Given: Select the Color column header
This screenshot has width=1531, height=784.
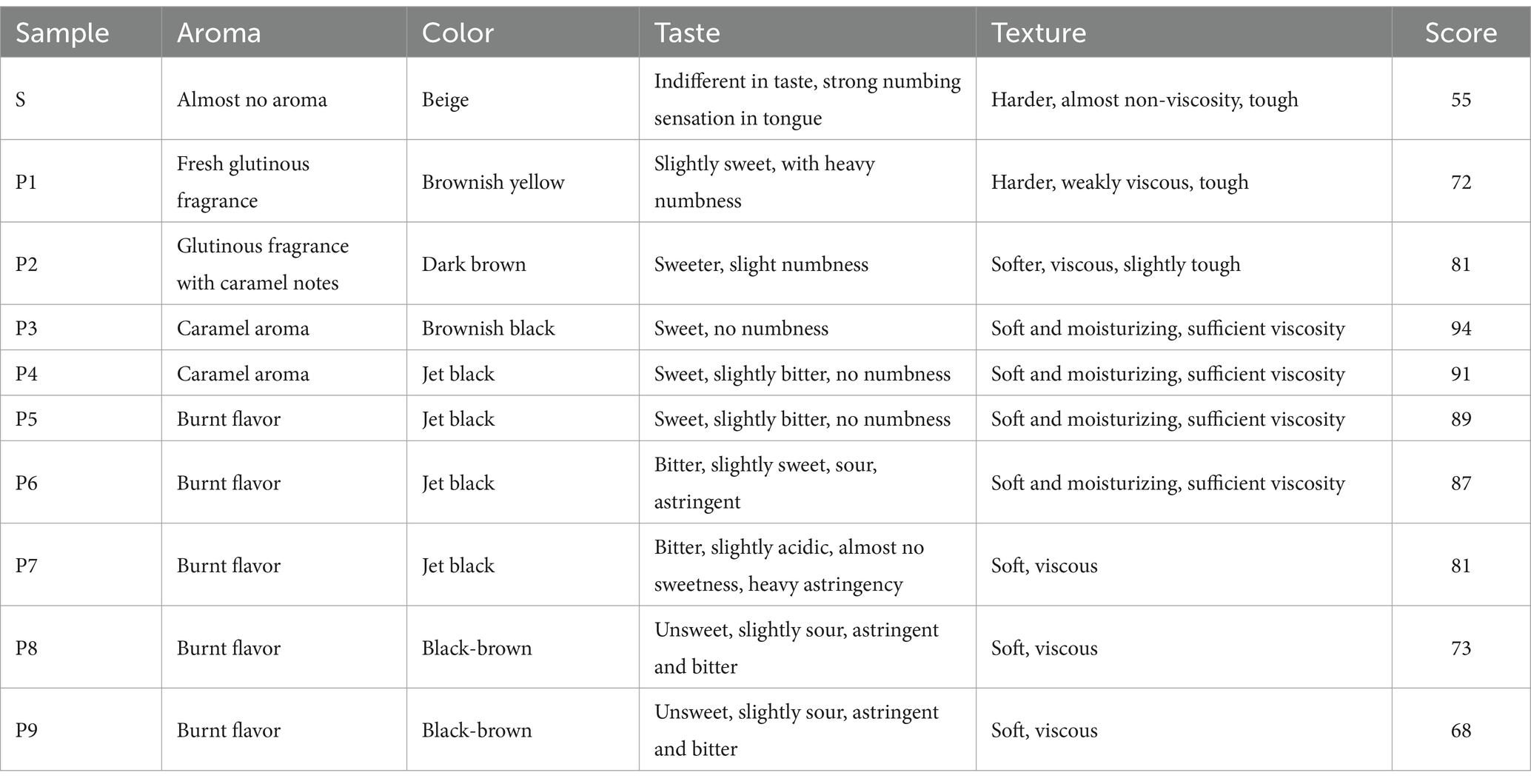Looking at the screenshot, I should coord(458,33).
